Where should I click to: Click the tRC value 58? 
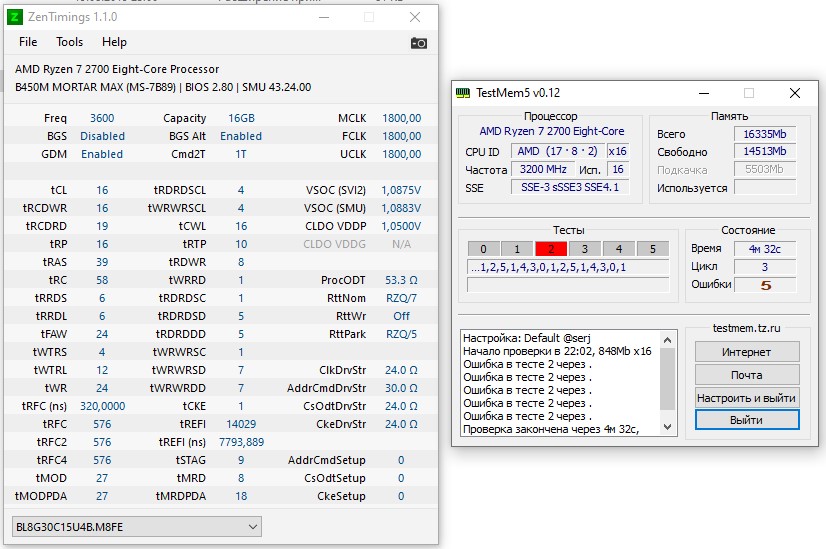tap(102, 280)
